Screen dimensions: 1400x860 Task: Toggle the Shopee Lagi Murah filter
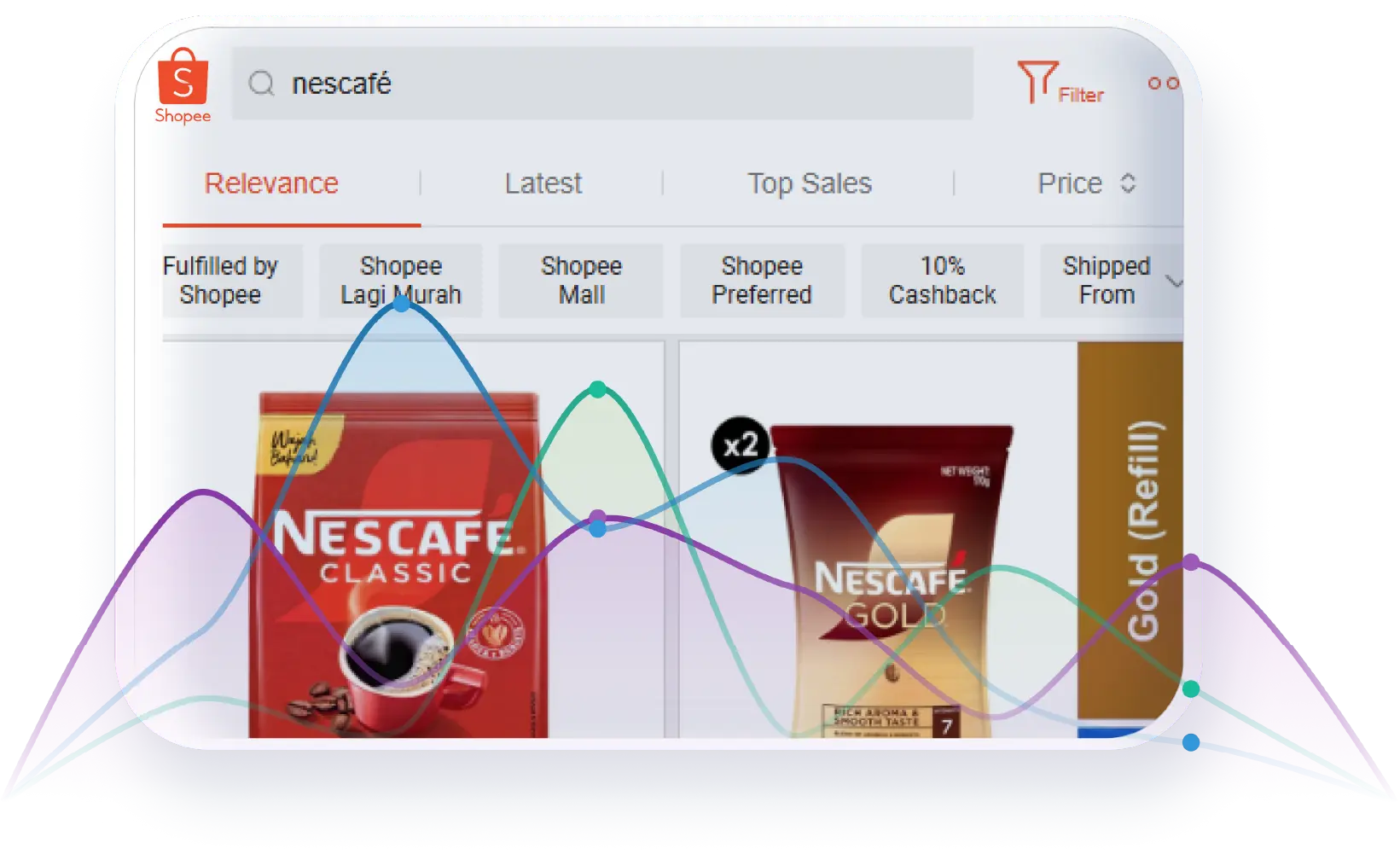(x=400, y=281)
